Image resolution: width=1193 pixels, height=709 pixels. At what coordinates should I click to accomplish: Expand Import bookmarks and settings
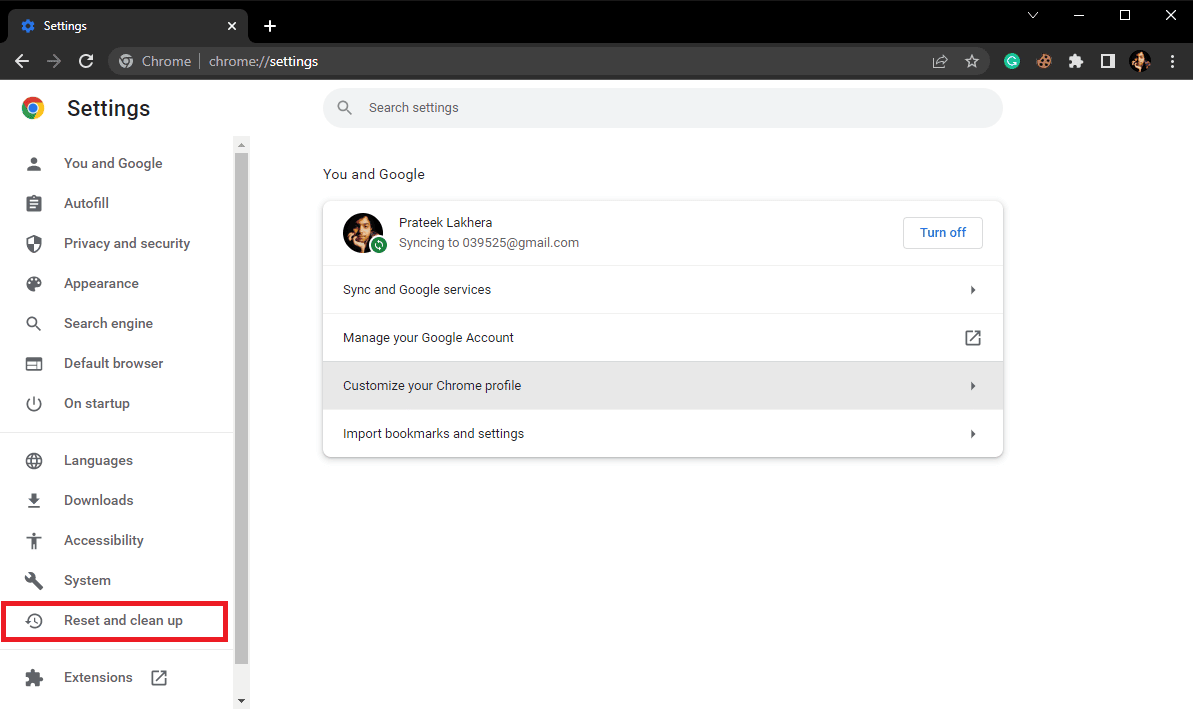(662, 434)
